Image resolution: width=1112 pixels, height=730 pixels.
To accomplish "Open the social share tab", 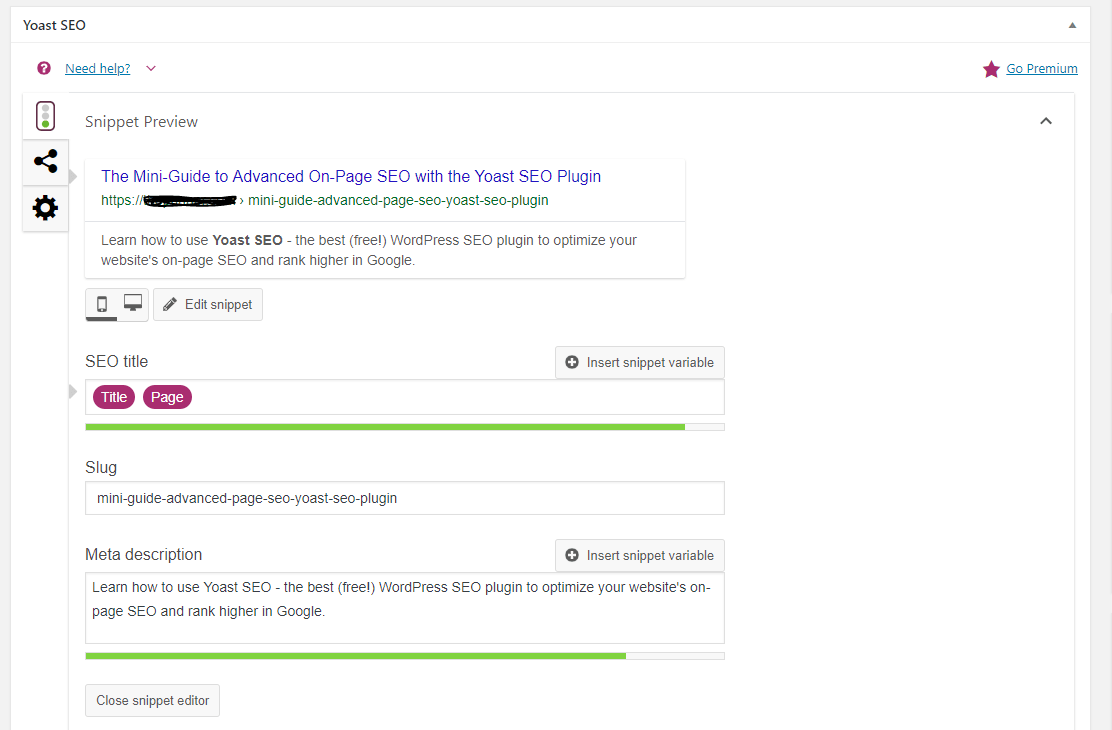I will click(45, 162).
